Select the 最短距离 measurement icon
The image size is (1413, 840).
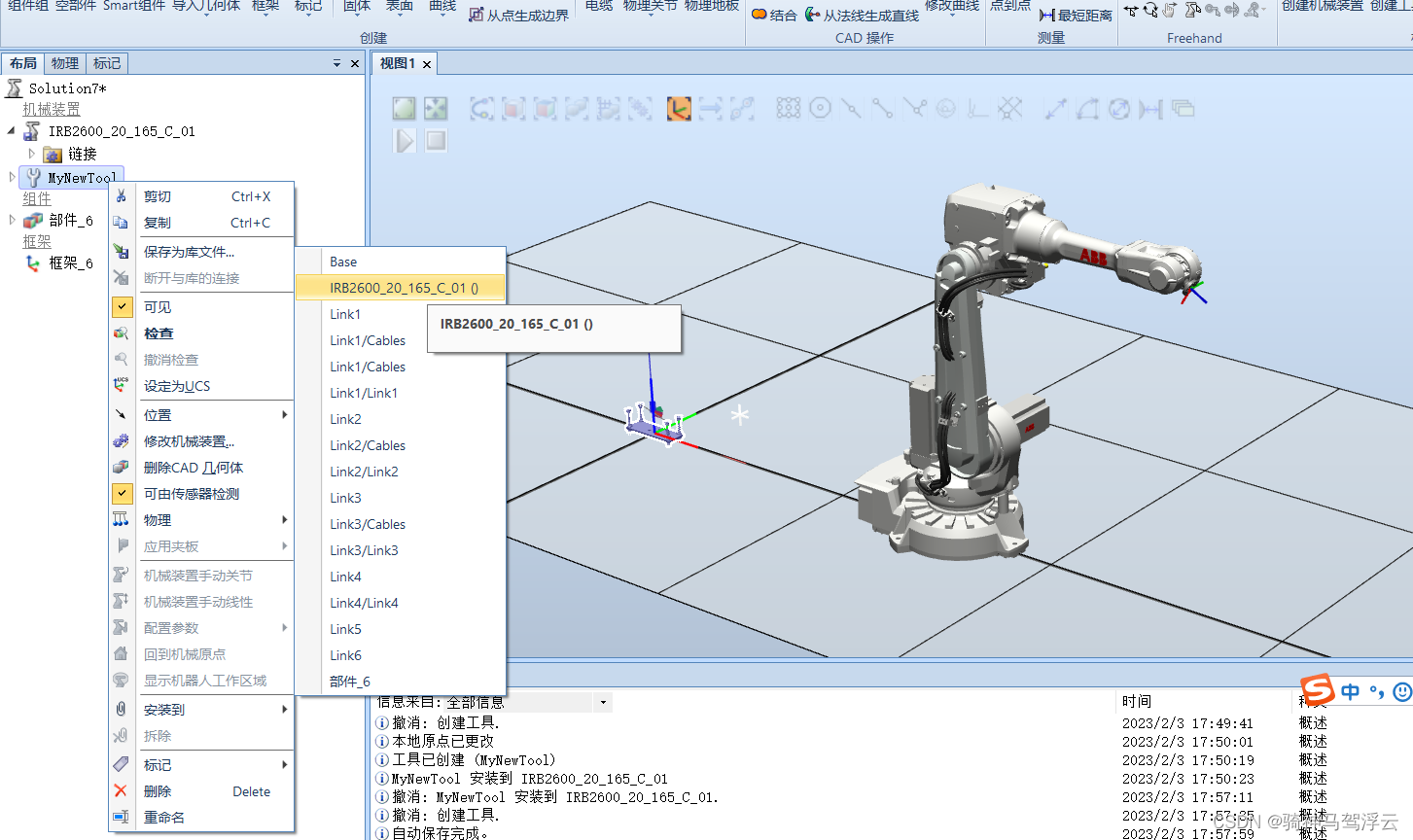point(1046,14)
